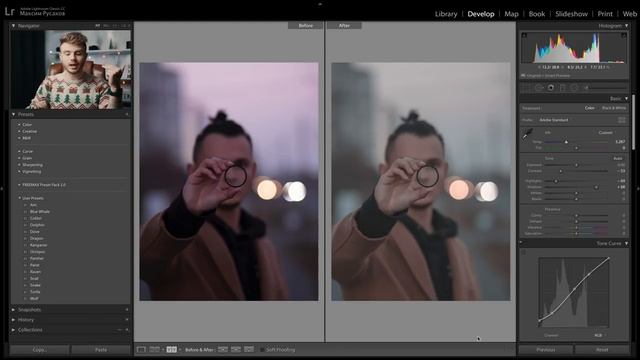Viewport: 640px width, 360px height.
Task: Select the radial filter tool
Action: [x=574, y=87]
